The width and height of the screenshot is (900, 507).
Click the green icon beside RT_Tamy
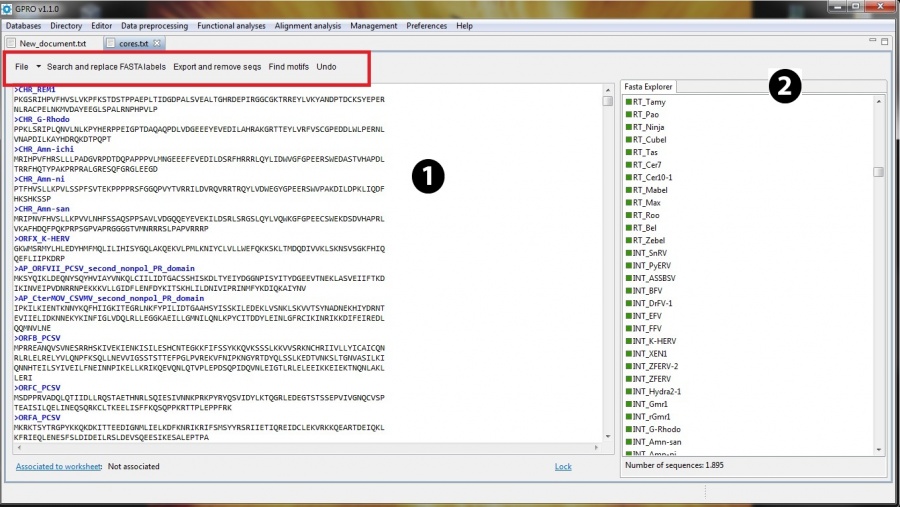tap(628, 102)
